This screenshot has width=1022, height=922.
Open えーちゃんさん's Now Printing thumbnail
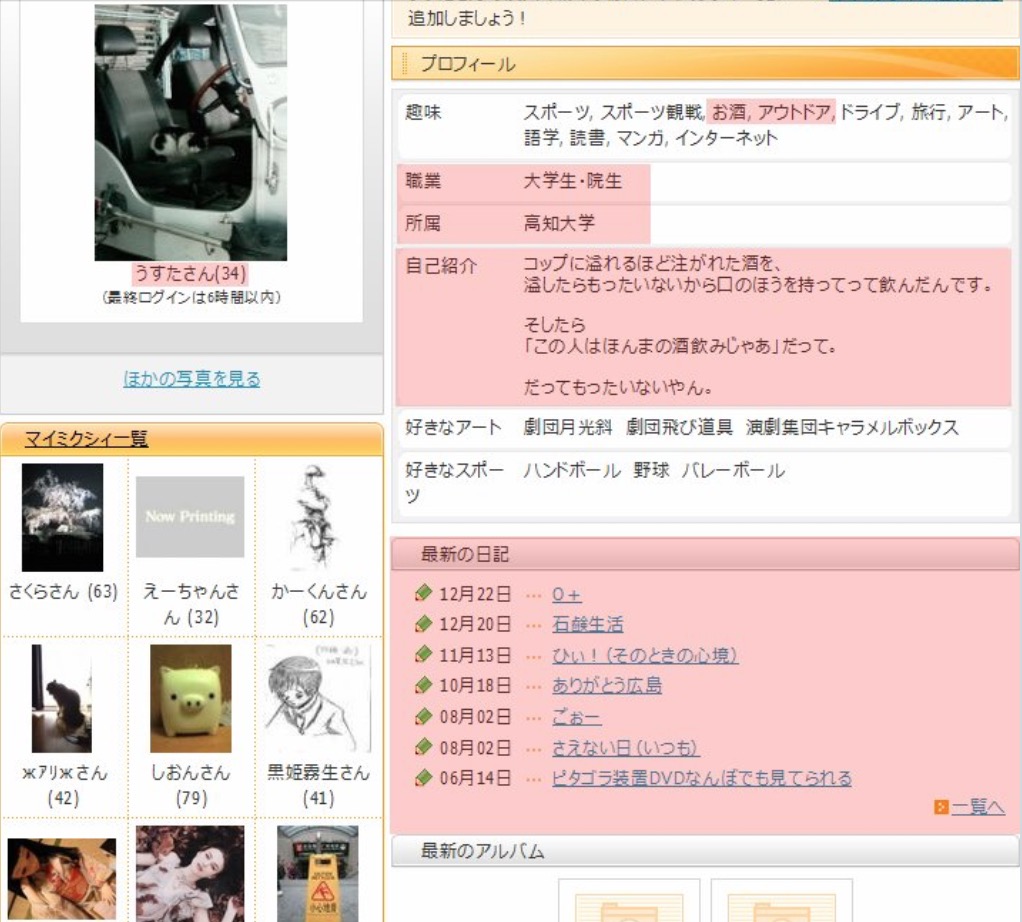(x=190, y=517)
